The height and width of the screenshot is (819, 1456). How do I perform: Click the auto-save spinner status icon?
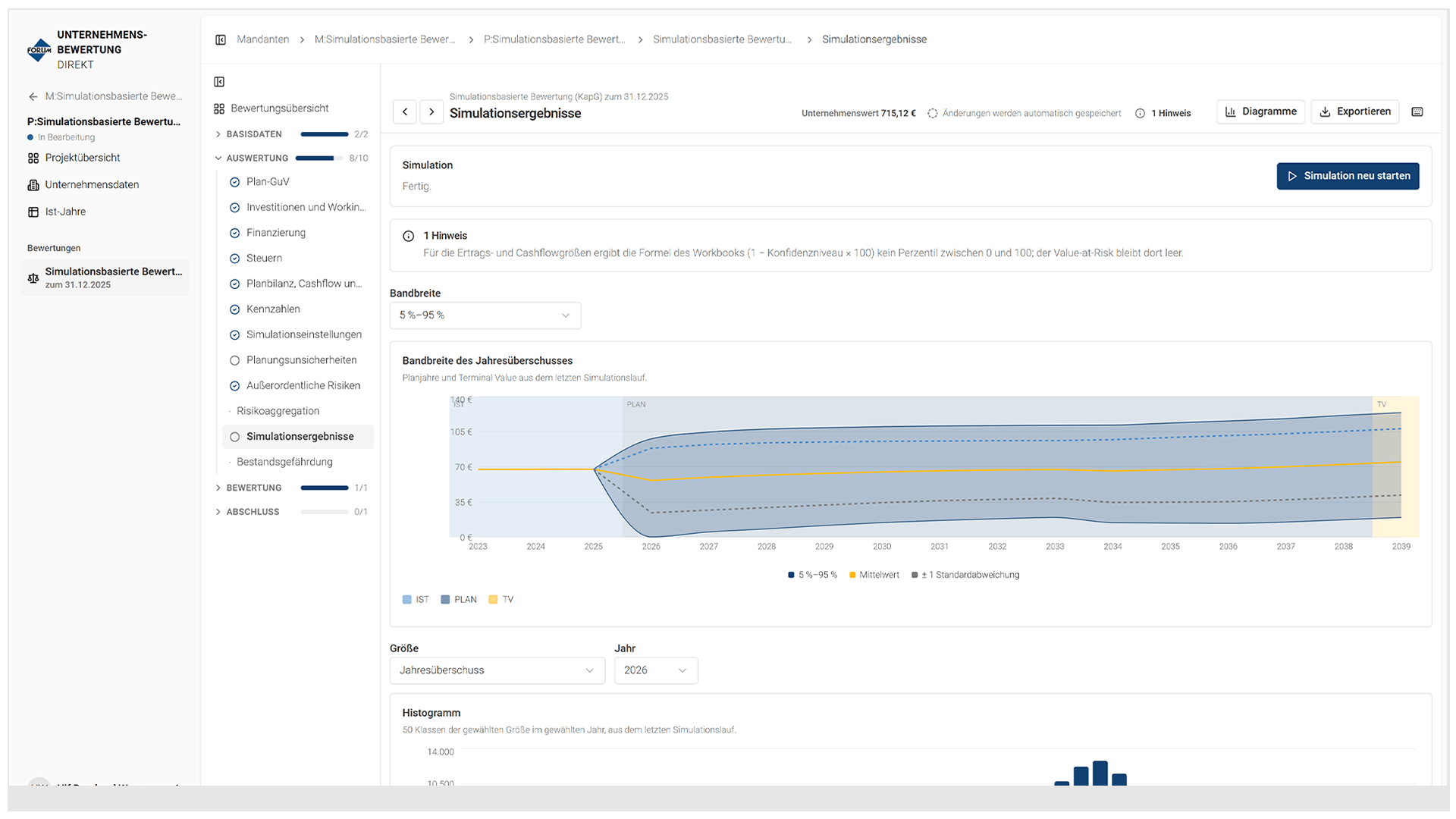click(x=933, y=114)
